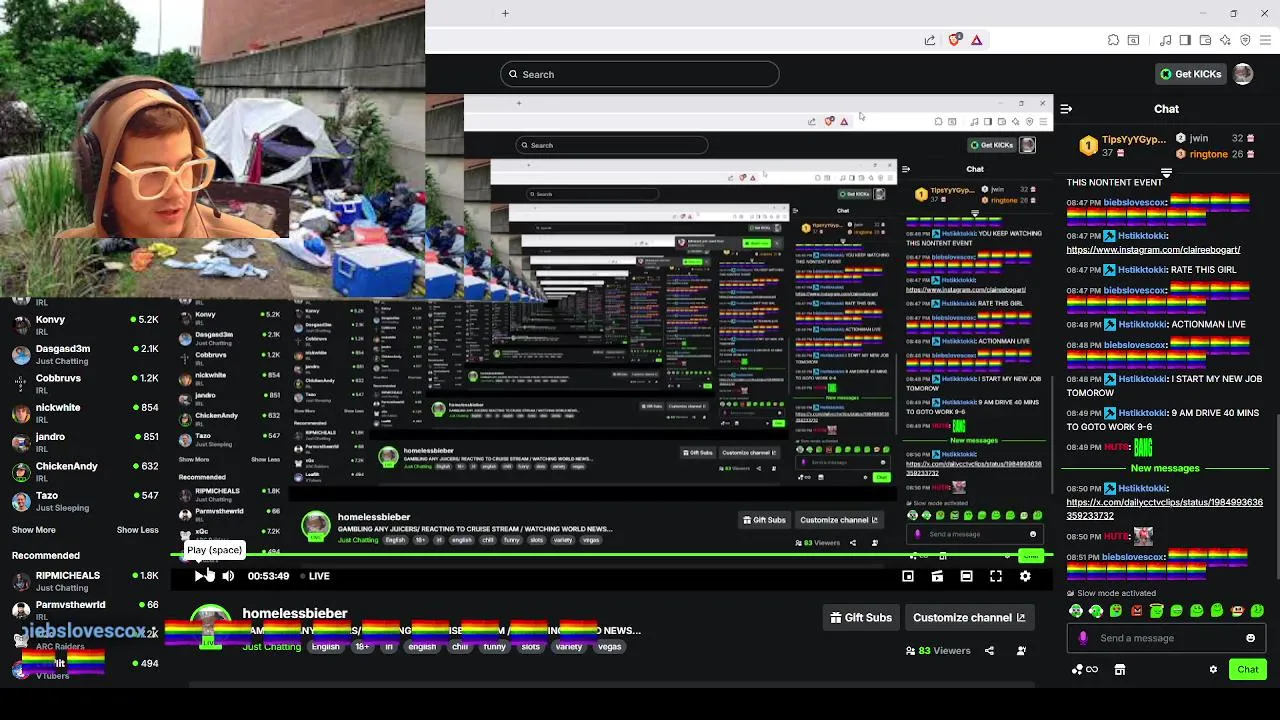Open the shop icon below chat input

1120,670
